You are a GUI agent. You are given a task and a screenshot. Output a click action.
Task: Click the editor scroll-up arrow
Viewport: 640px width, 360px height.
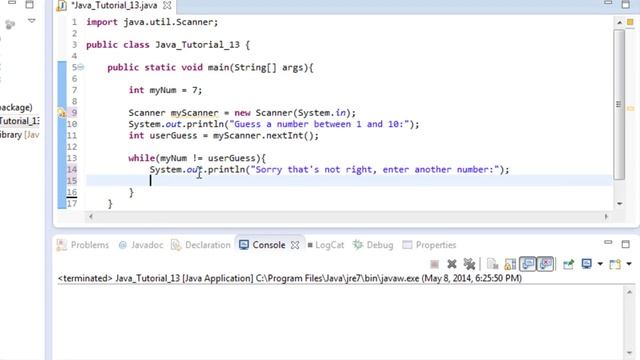click(619, 22)
